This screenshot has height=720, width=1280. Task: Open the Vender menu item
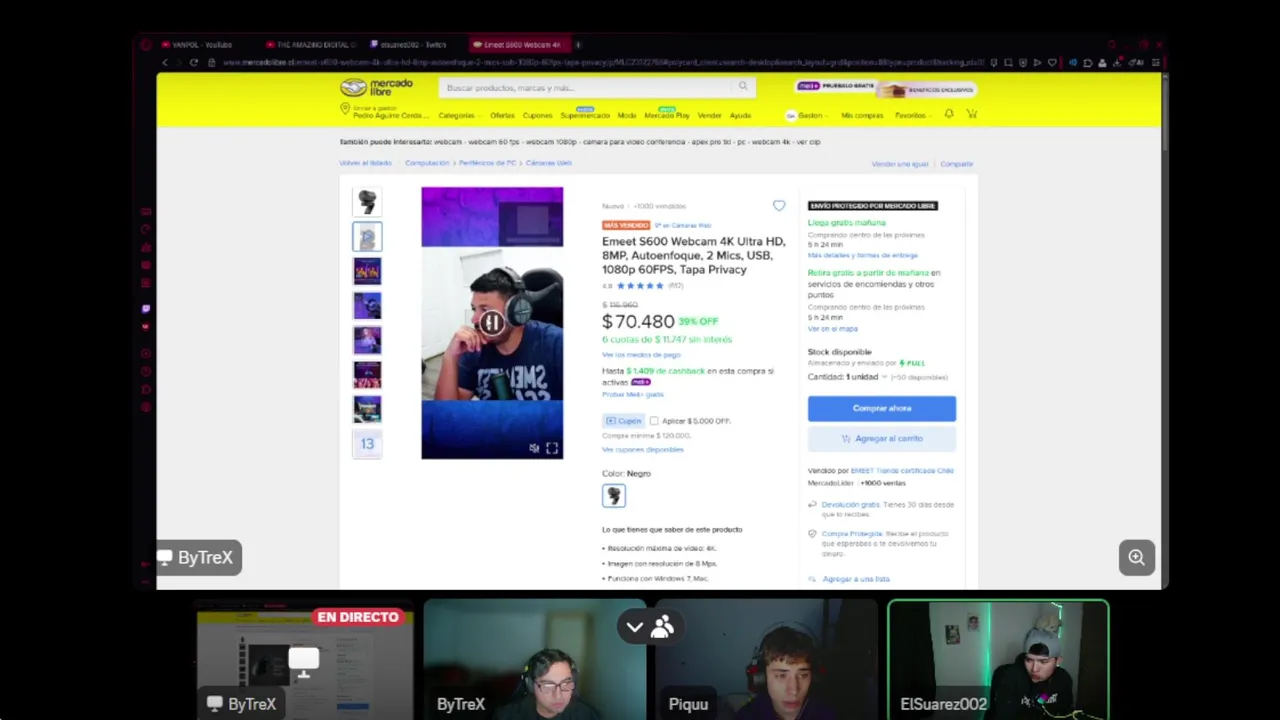[709, 116]
